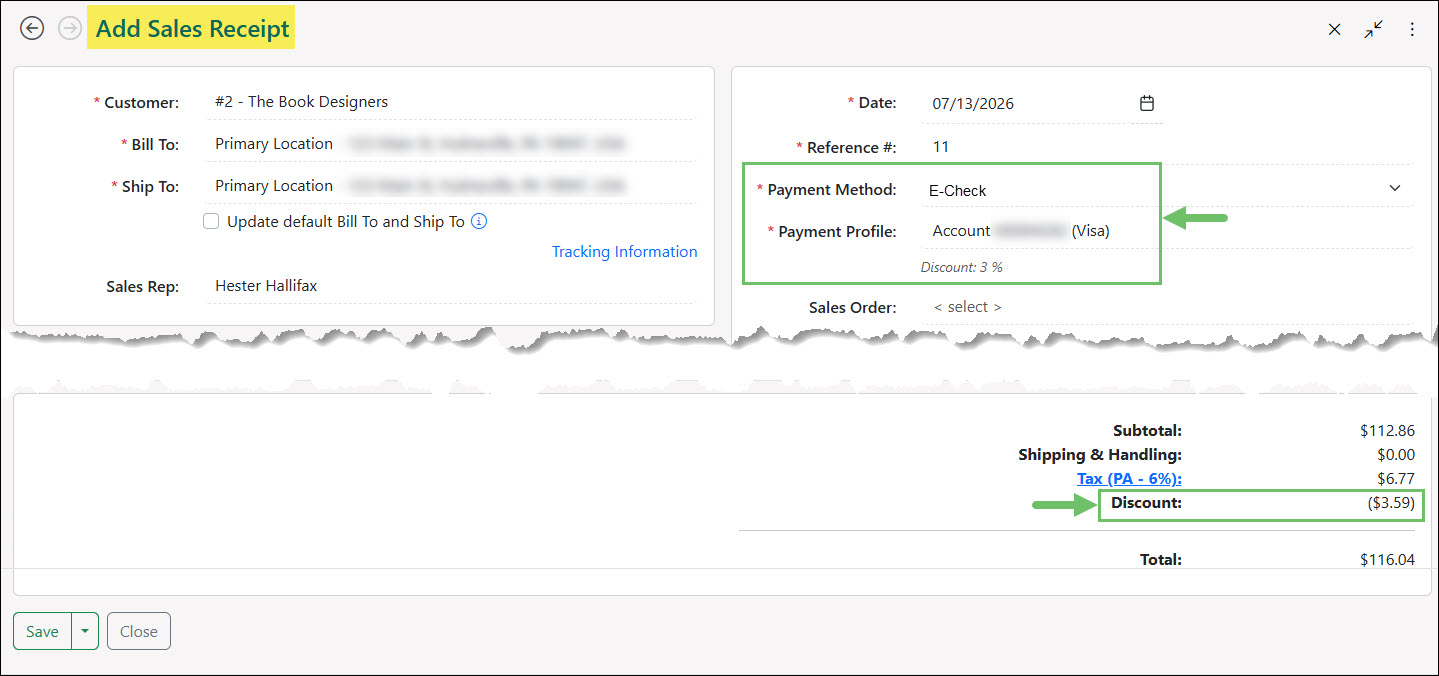Open the three-dot more options menu
Viewport: 1439px width, 676px height.
(x=1412, y=30)
